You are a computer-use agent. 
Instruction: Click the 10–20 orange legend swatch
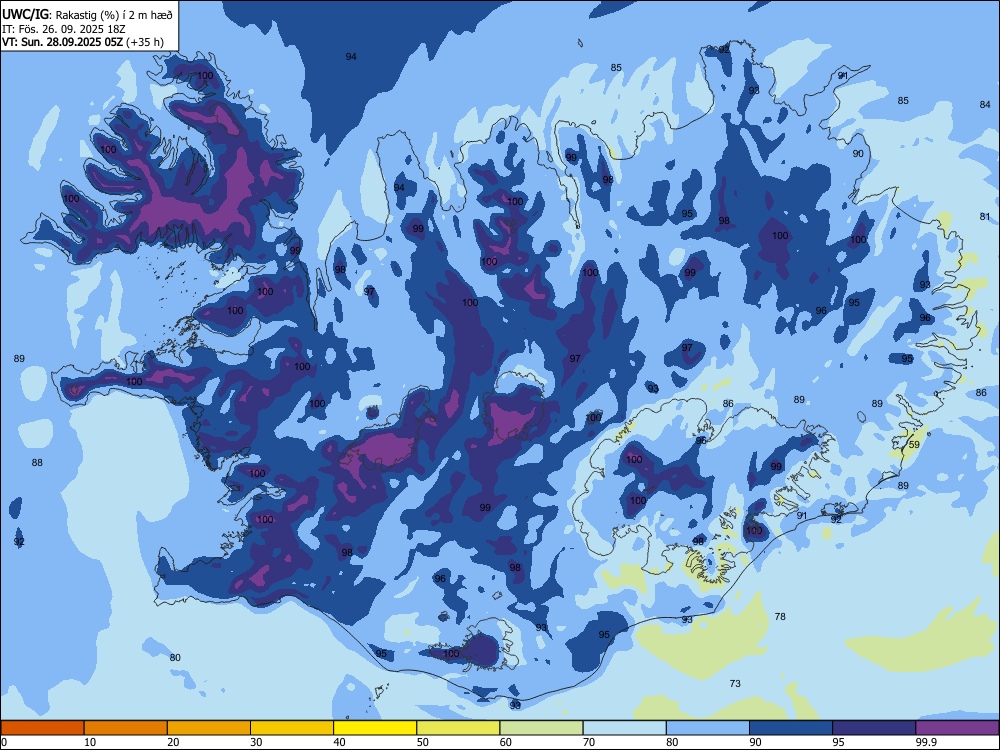126,728
